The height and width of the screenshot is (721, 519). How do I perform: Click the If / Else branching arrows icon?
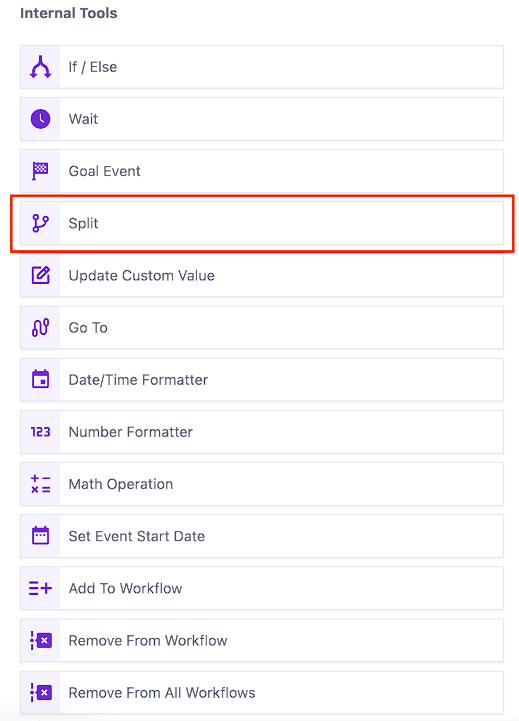tap(40, 67)
